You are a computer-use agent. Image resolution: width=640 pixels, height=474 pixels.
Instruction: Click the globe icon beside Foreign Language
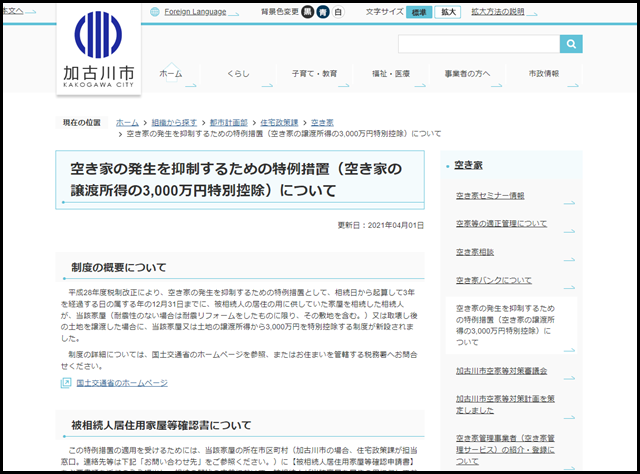tap(155, 12)
